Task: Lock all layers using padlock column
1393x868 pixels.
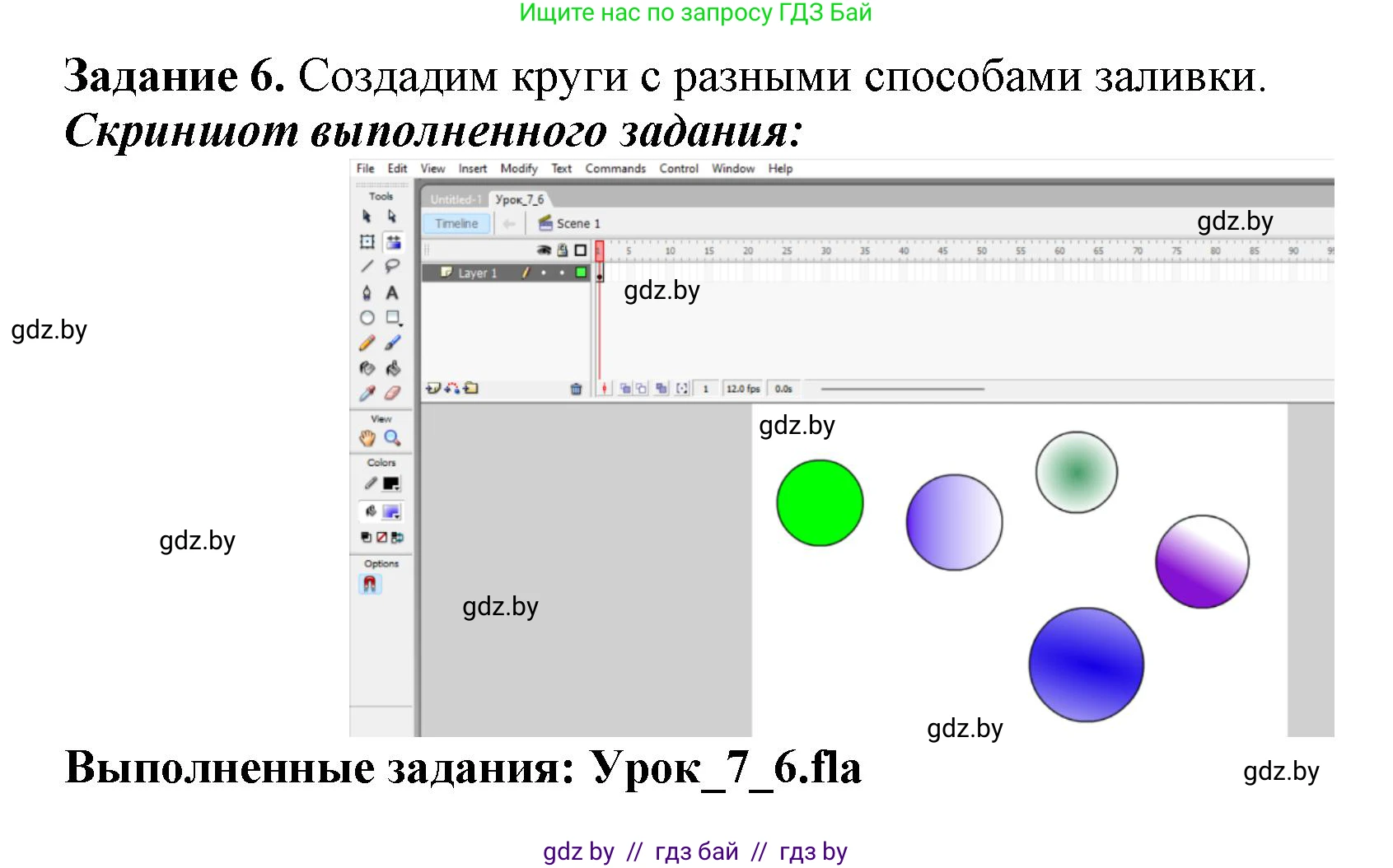Action: [x=563, y=250]
